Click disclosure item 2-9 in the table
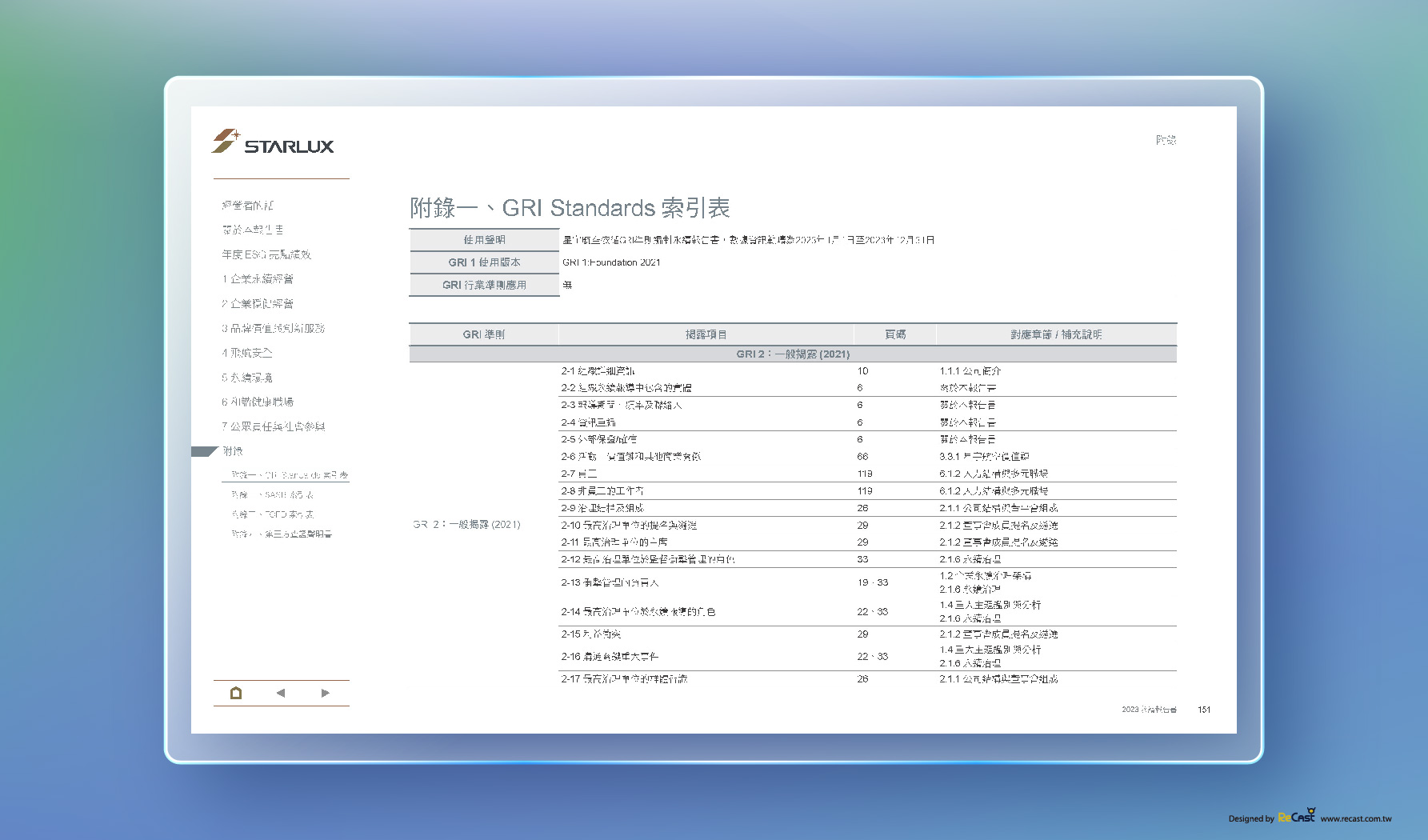 point(602,508)
